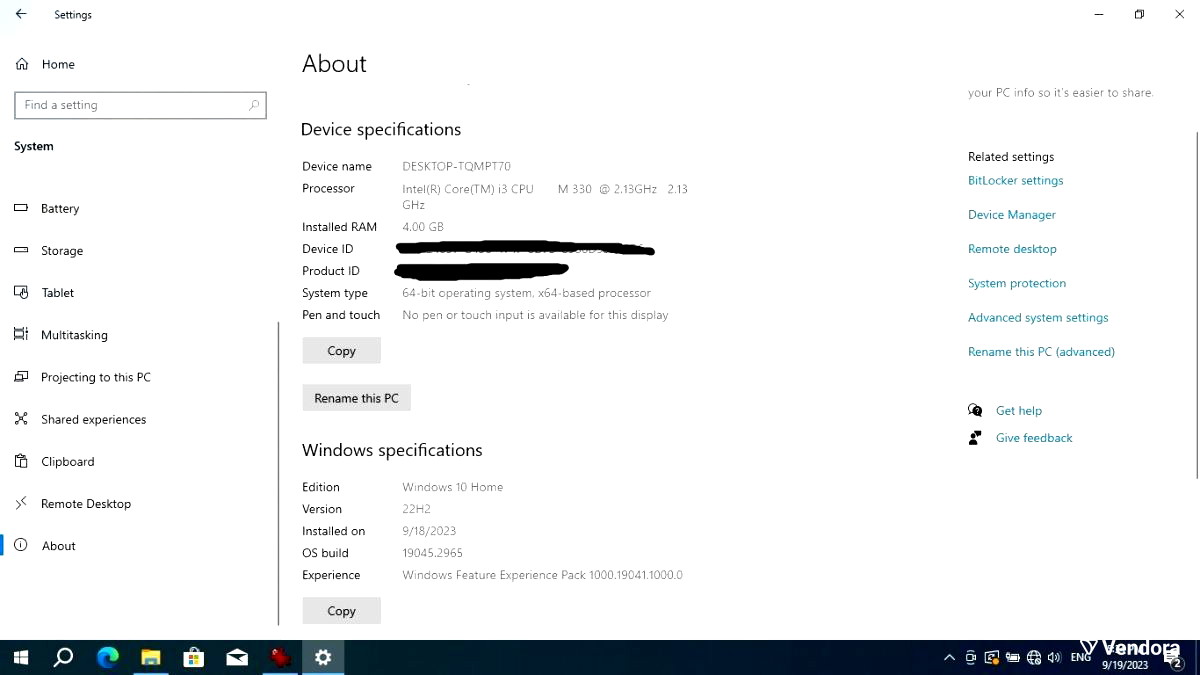Open File Explorer from taskbar
Viewport: 1200px width, 675px height.
click(x=150, y=657)
